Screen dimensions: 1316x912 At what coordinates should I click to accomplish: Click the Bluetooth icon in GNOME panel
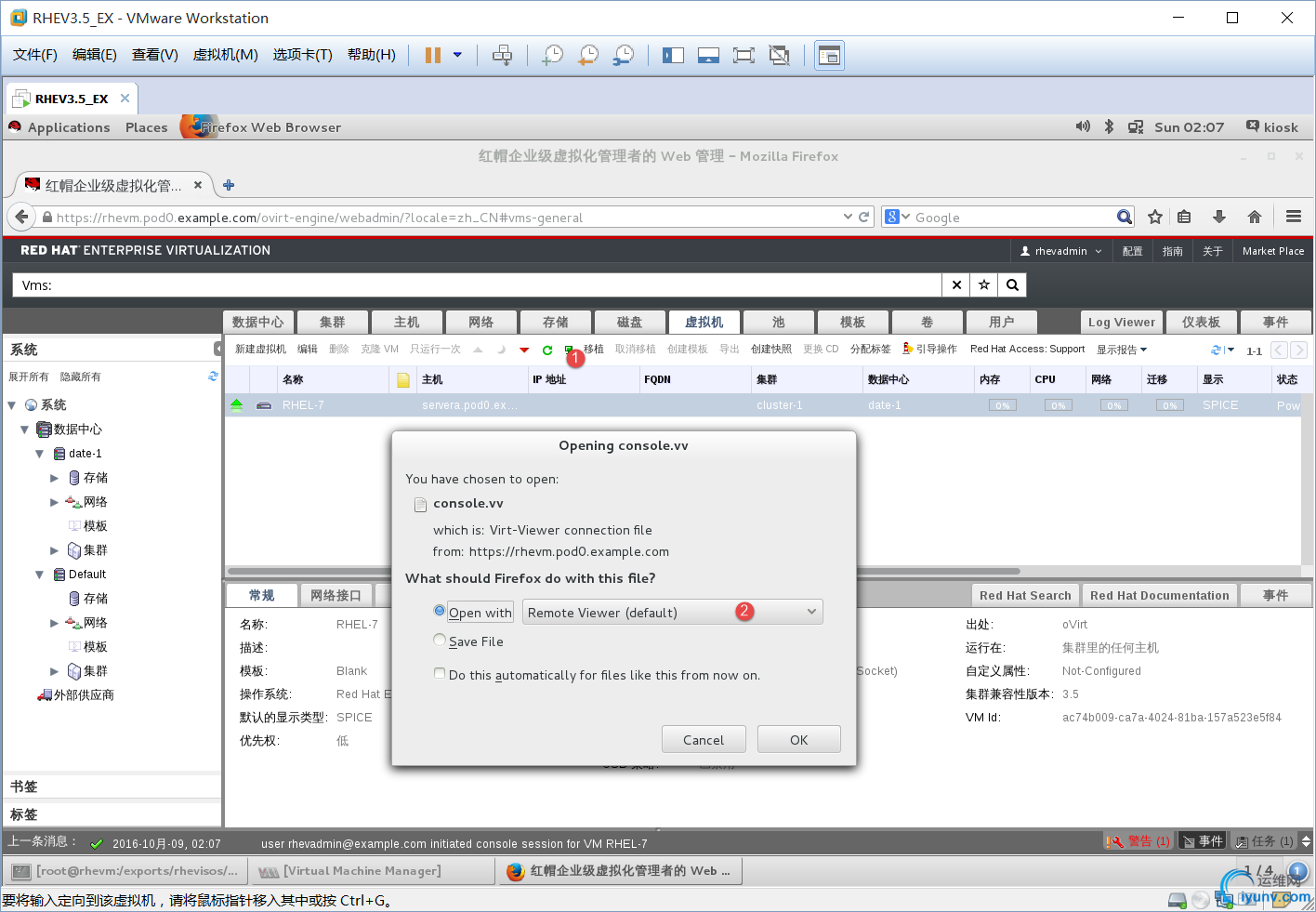click(x=1109, y=126)
